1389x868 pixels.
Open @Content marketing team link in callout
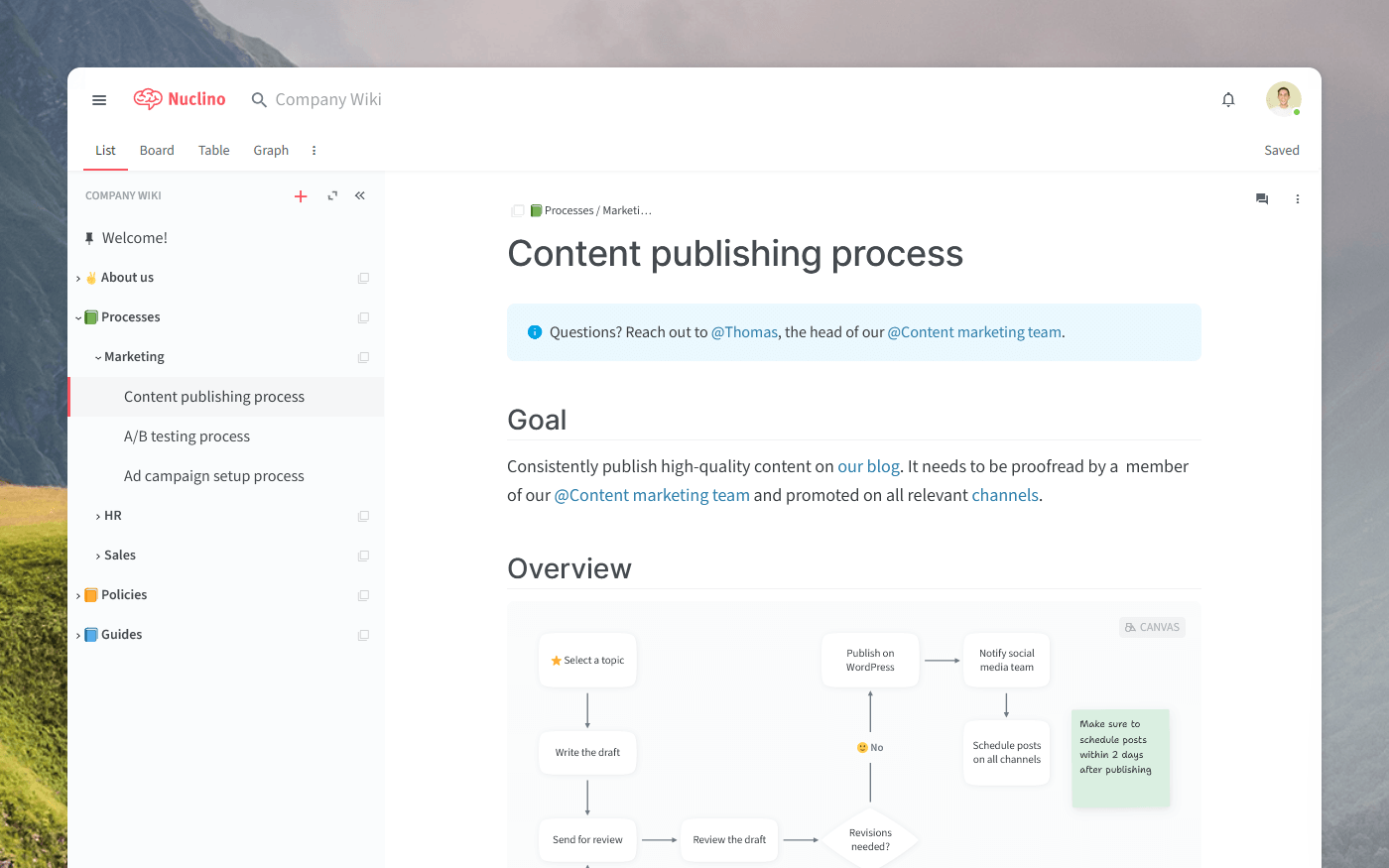(x=974, y=332)
